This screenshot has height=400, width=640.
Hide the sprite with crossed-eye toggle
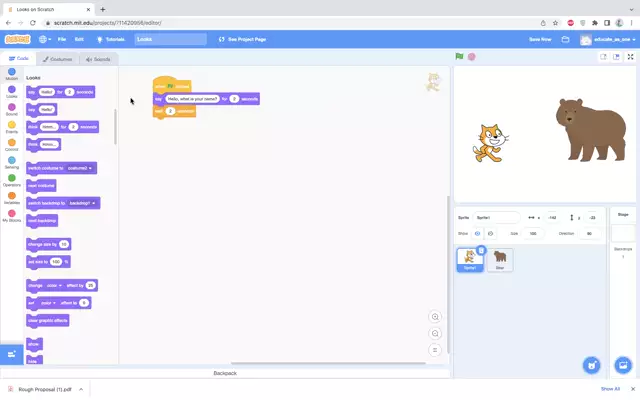pyautogui.click(x=491, y=233)
